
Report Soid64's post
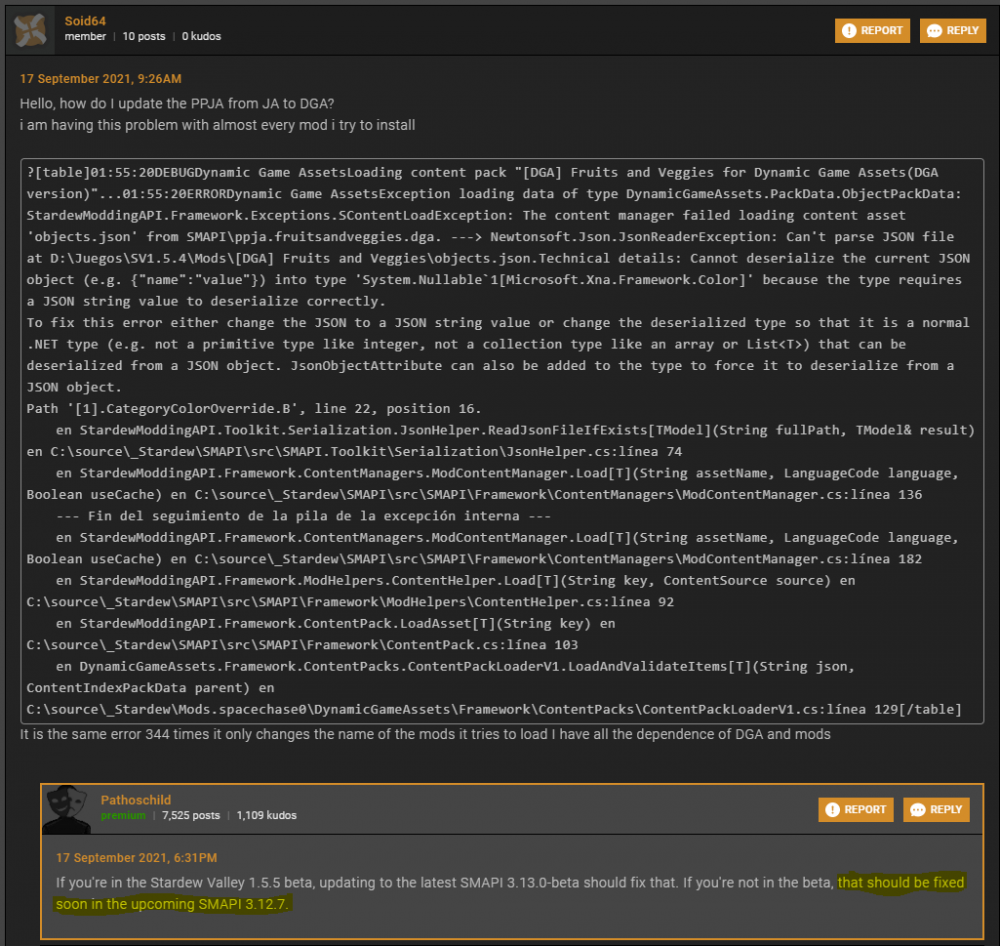click(872, 30)
